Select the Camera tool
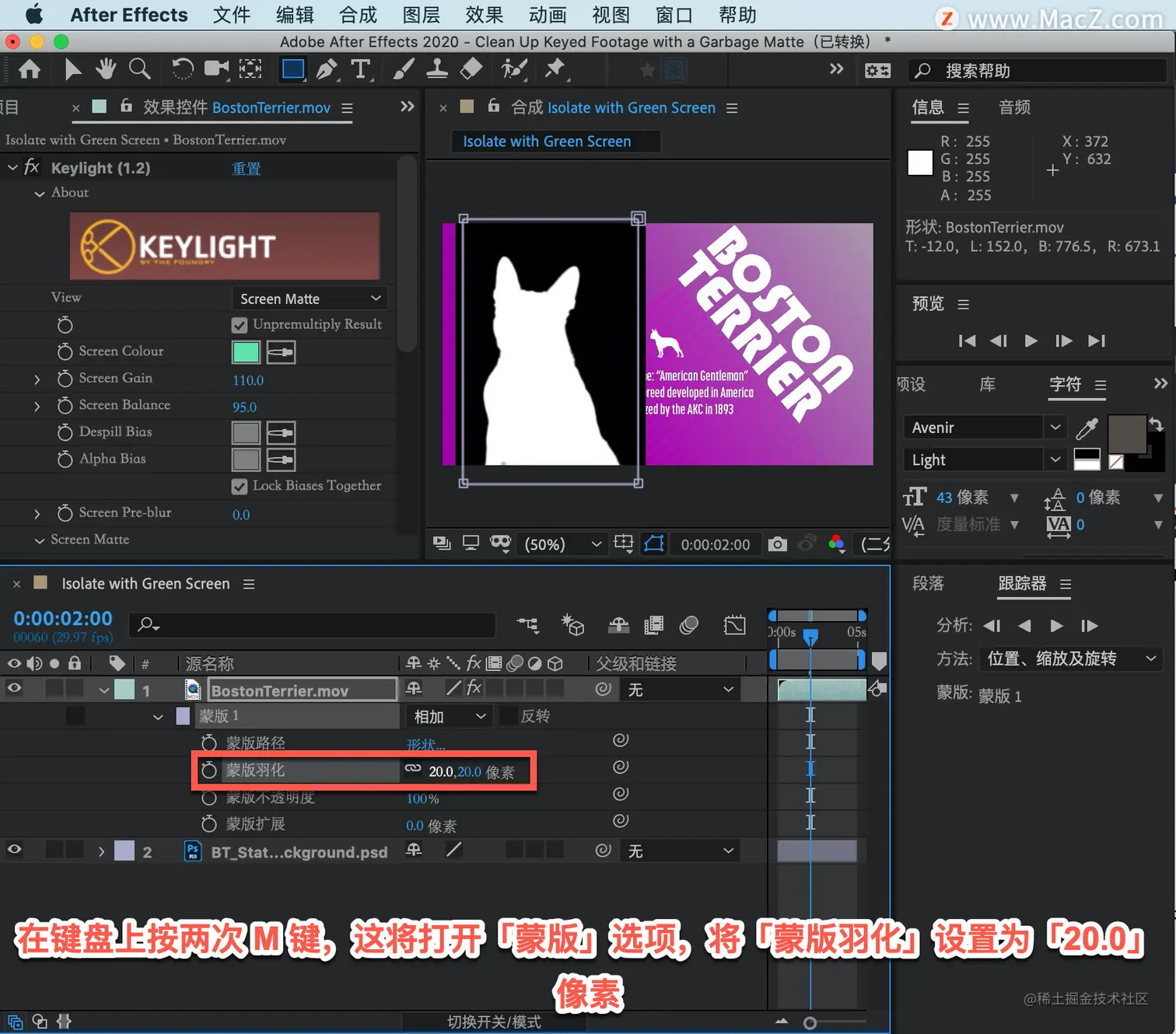The height and width of the screenshot is (1034, 1176). [216, 70]
